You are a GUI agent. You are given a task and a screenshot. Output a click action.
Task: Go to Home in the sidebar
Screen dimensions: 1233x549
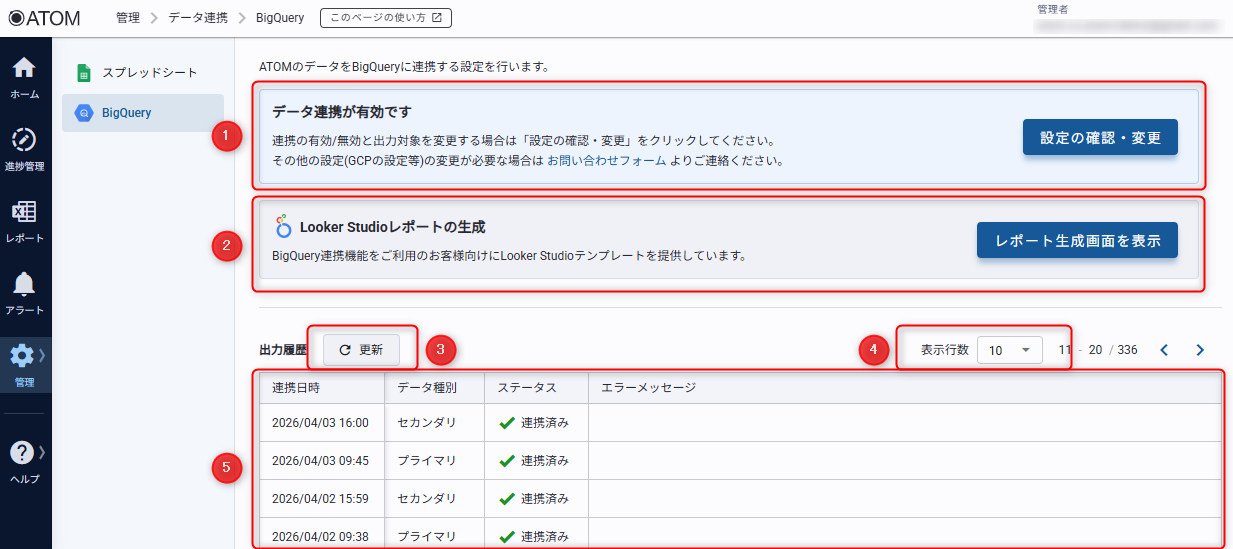coord(25,78)
